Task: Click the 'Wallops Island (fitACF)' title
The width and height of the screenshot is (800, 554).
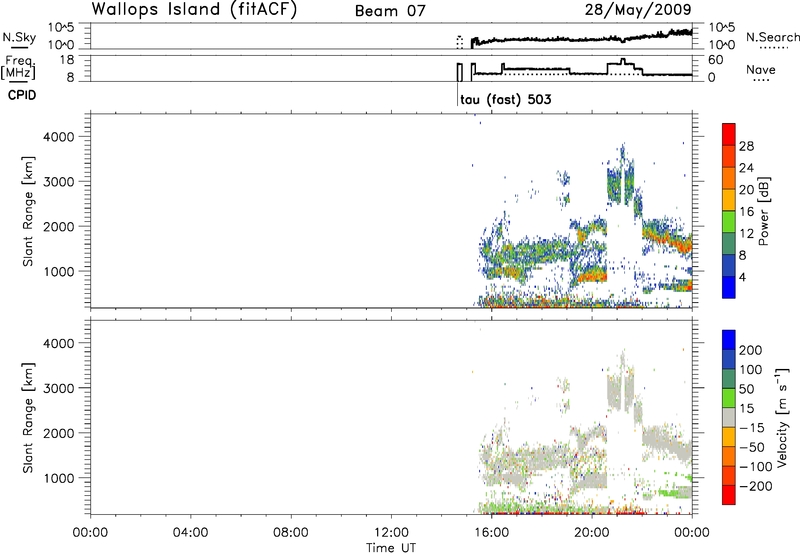Action: tap(194, 10)
